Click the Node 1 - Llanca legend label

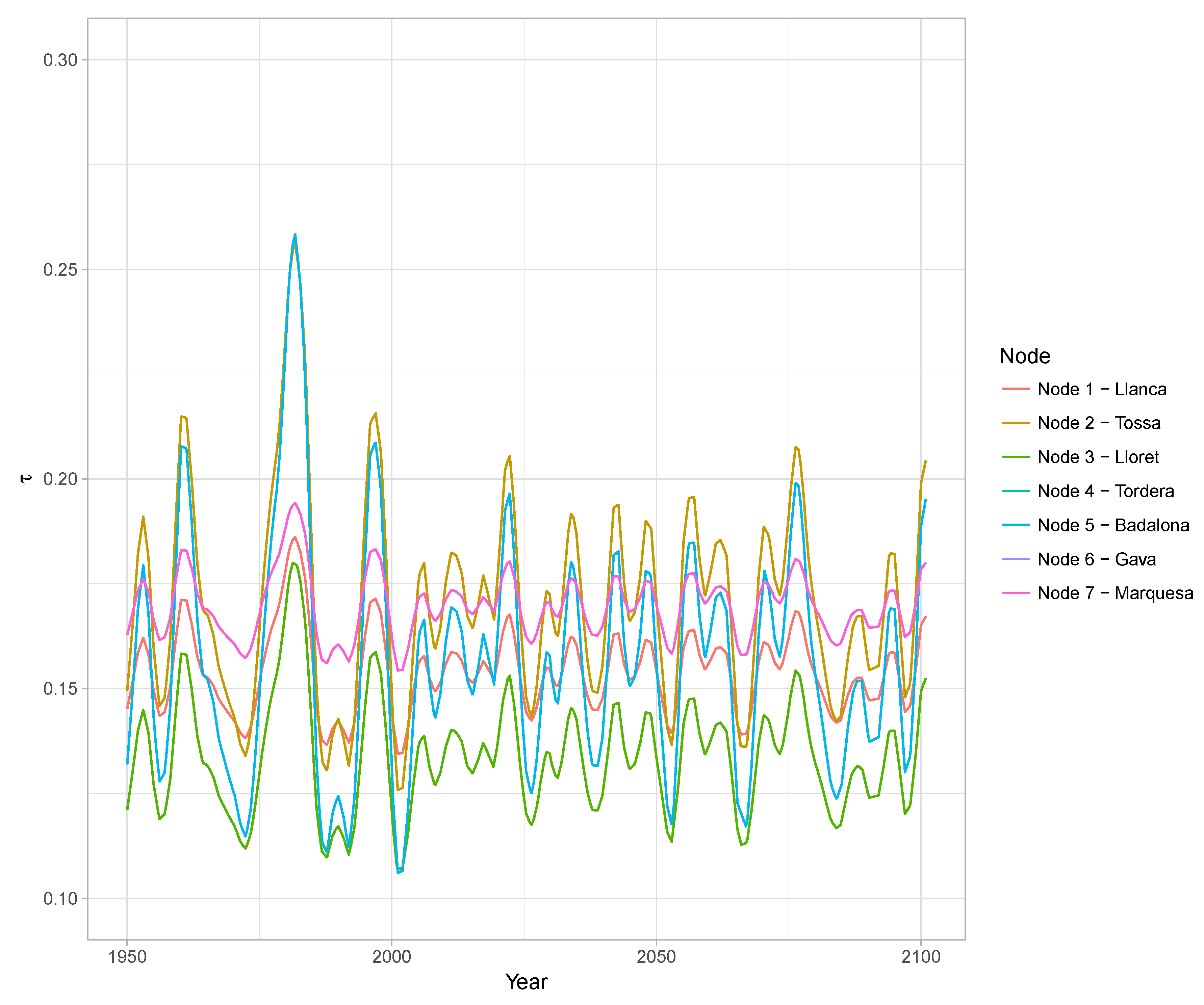coord(1102,389)
